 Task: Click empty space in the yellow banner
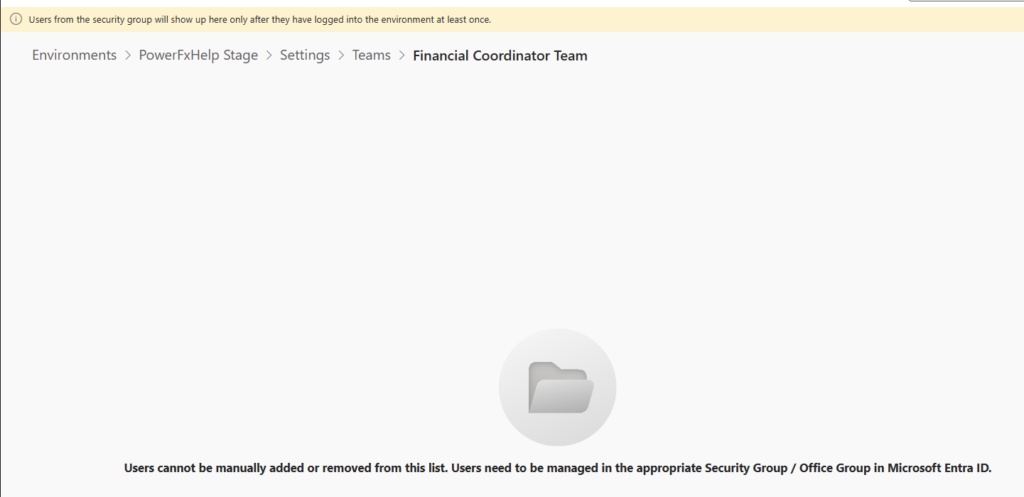point(750,19)
